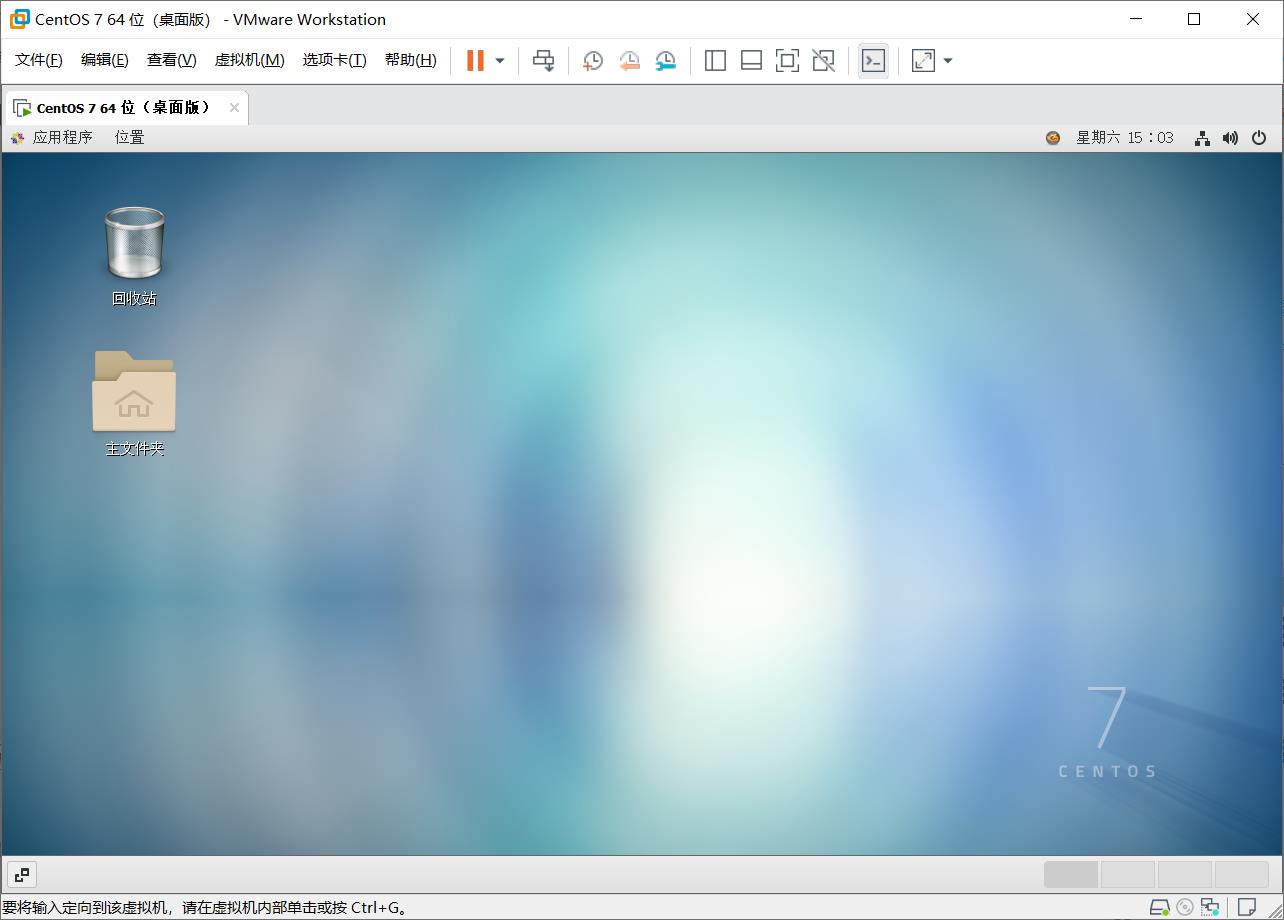Click the network adapter status icon in the status bar
The width and height of the screenshot is (1284, 920).
point(1210,908)
